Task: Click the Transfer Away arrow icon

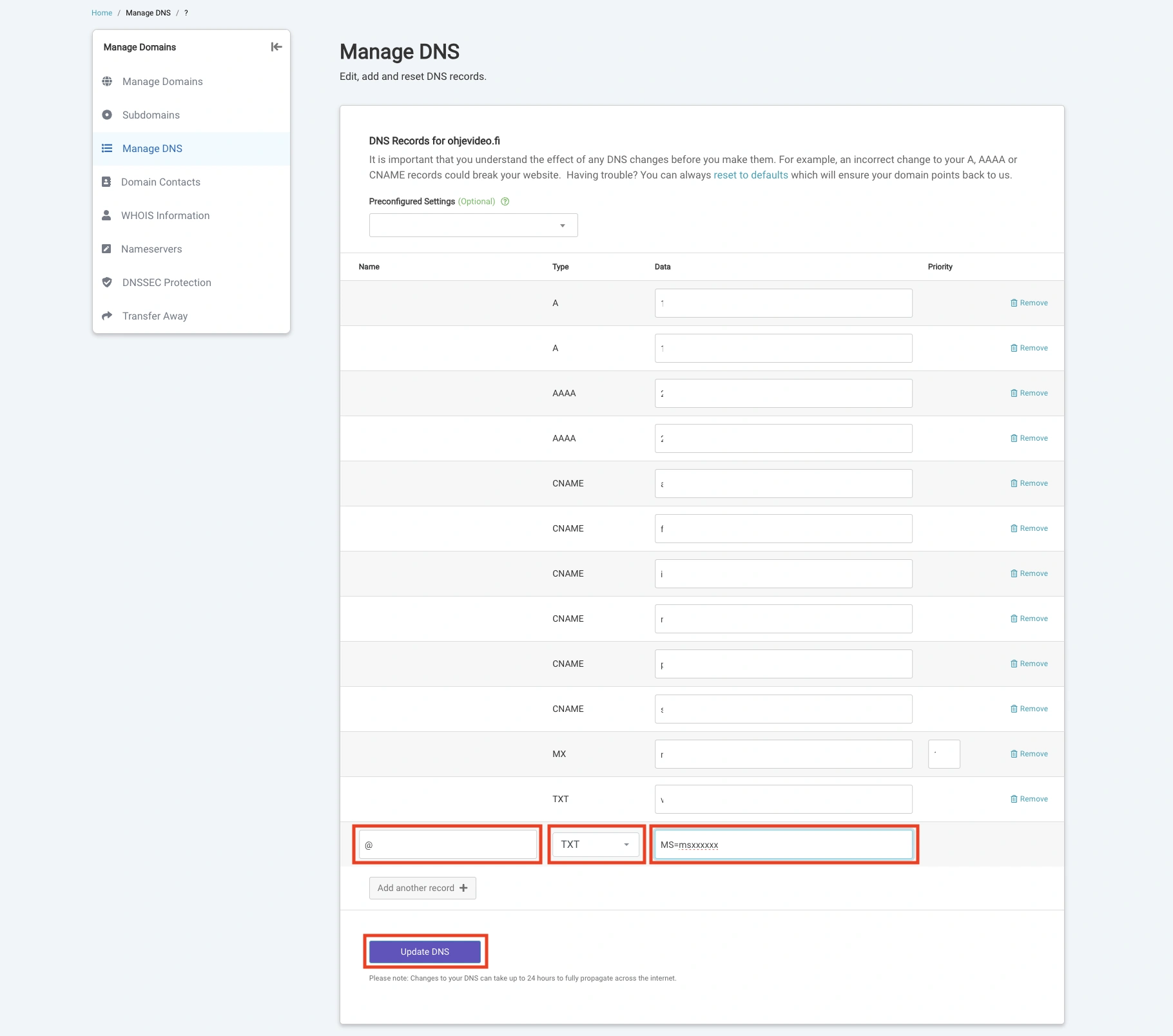Action: (107, 316)
